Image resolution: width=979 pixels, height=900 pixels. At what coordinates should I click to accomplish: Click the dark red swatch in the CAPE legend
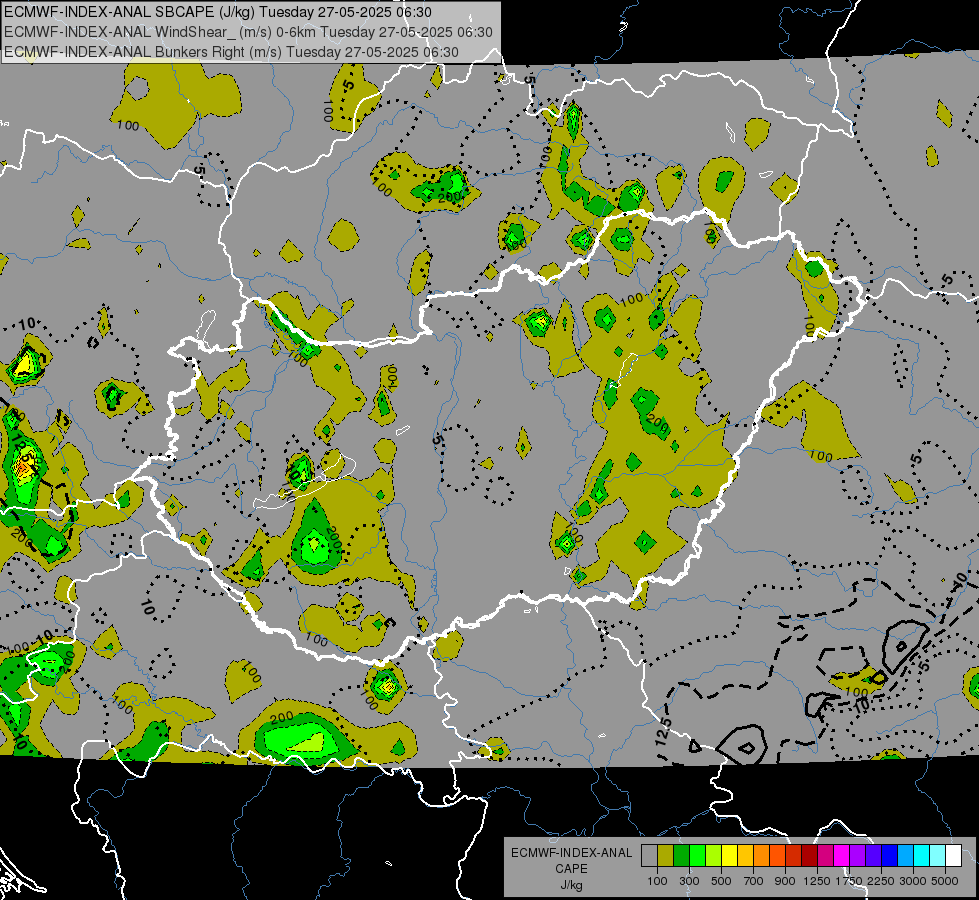point(809,856)
